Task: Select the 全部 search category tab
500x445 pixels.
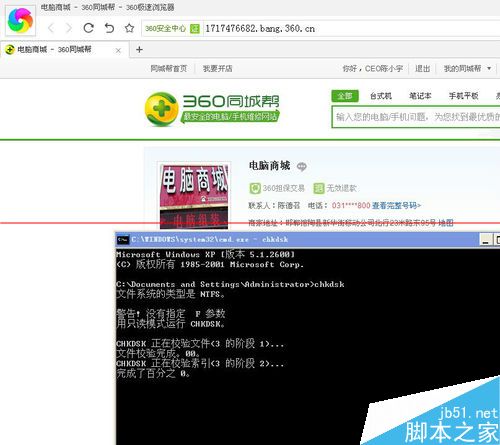Action: (x=345, y=96)
